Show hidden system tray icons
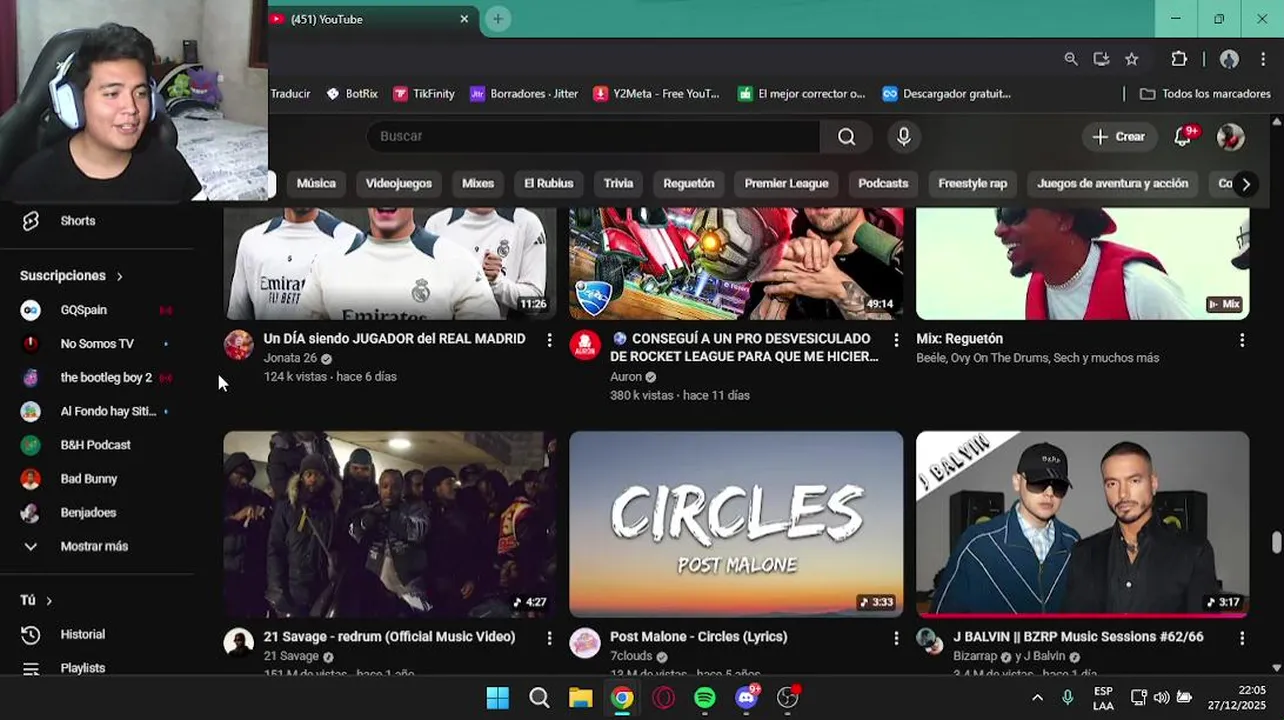 (1037, 698)
